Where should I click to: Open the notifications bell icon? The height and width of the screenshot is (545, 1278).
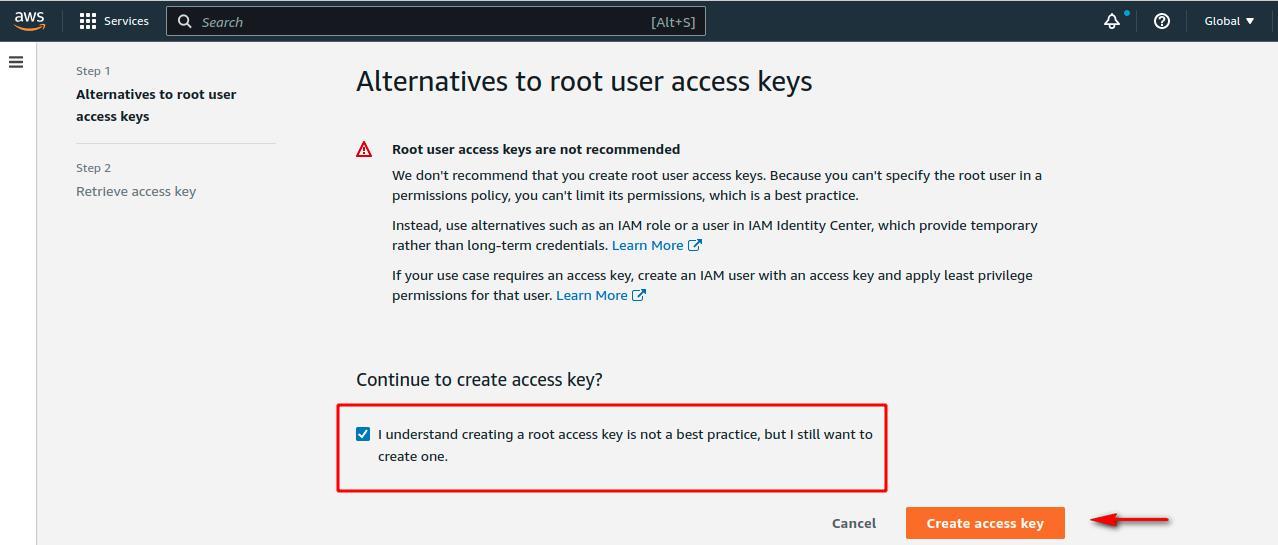(x=1112, y=21)
